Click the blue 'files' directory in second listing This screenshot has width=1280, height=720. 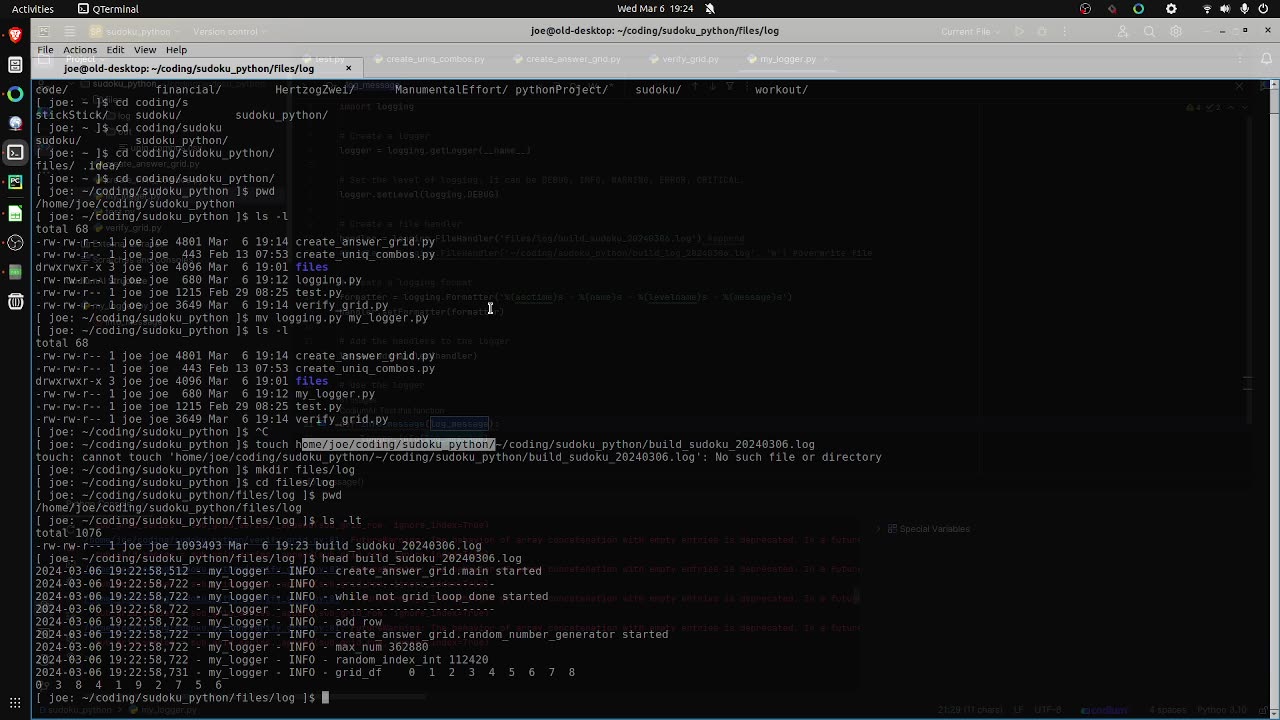coord(311,381)
